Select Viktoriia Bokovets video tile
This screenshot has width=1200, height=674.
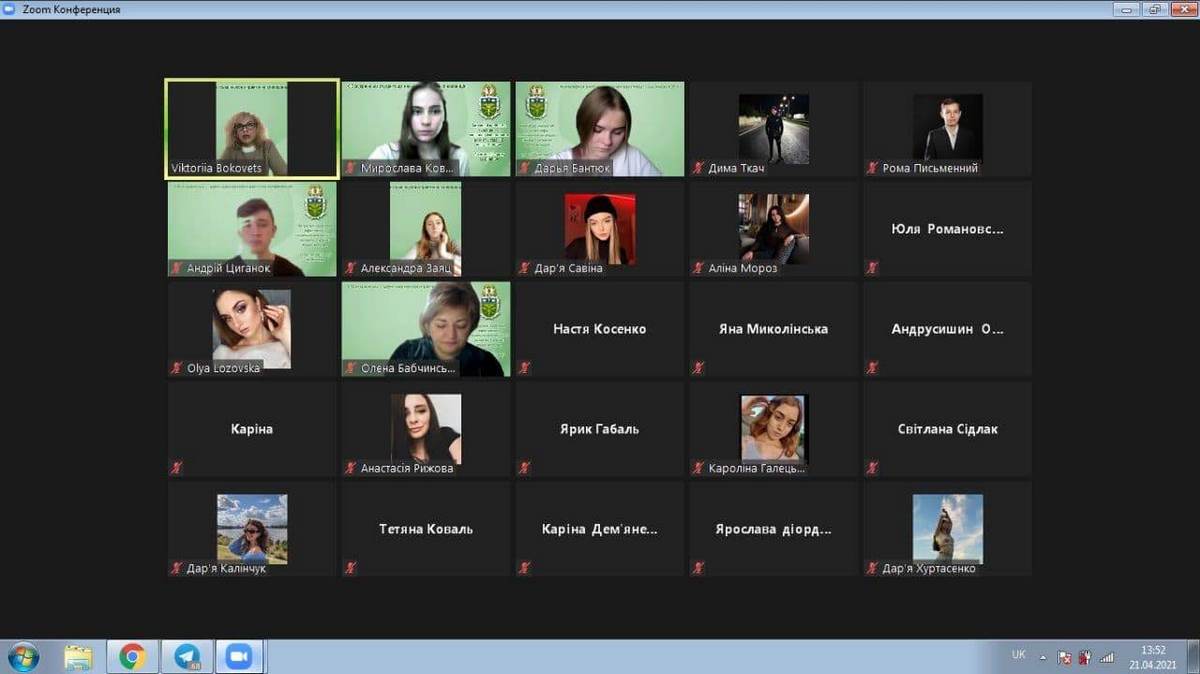[x=251, y=129]
